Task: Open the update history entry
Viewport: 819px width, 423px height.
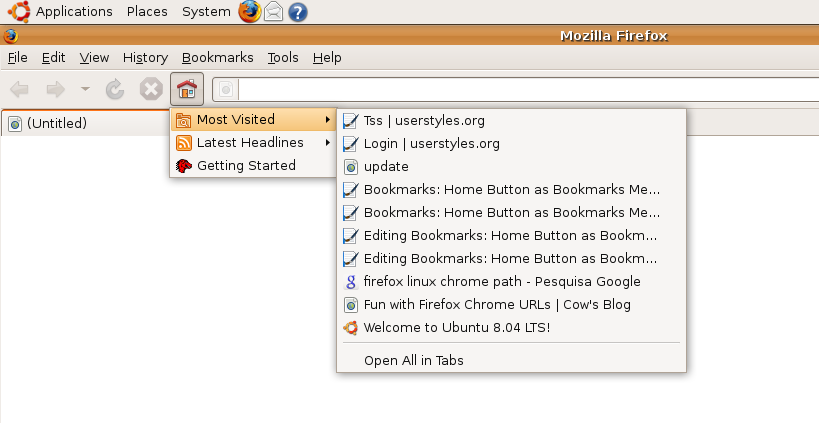Action: [x=511, y=167]
